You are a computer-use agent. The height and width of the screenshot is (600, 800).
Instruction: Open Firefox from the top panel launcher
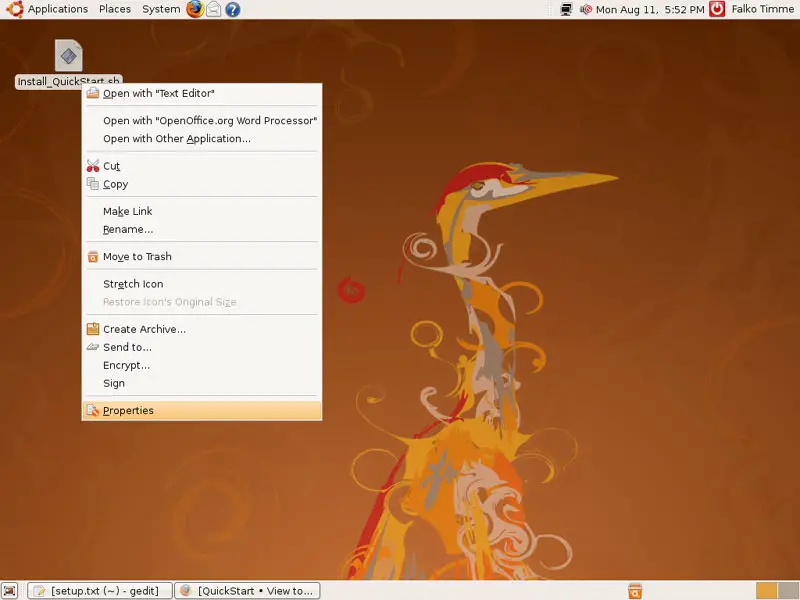pos(194,9)
